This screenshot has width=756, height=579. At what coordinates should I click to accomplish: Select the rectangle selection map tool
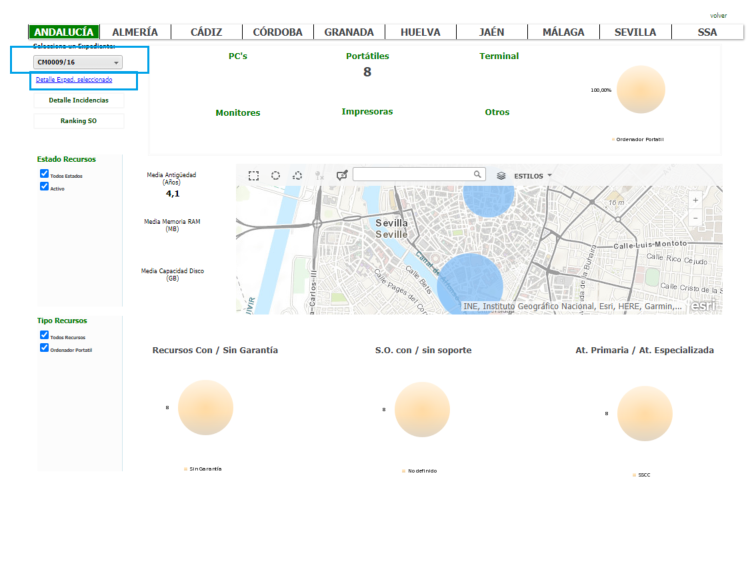click(x=254, y=175)
